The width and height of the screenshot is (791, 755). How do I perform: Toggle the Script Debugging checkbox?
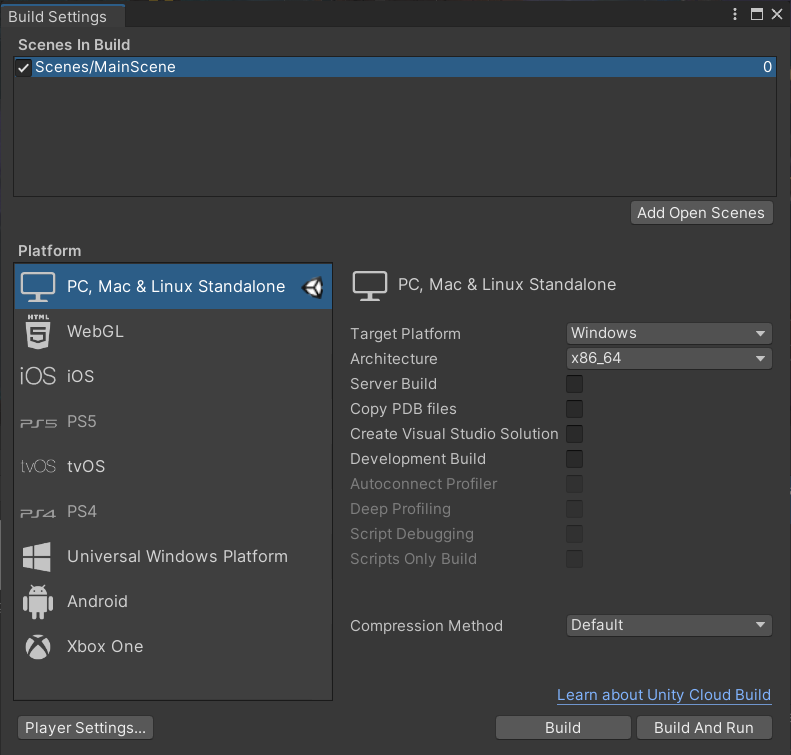575,534
